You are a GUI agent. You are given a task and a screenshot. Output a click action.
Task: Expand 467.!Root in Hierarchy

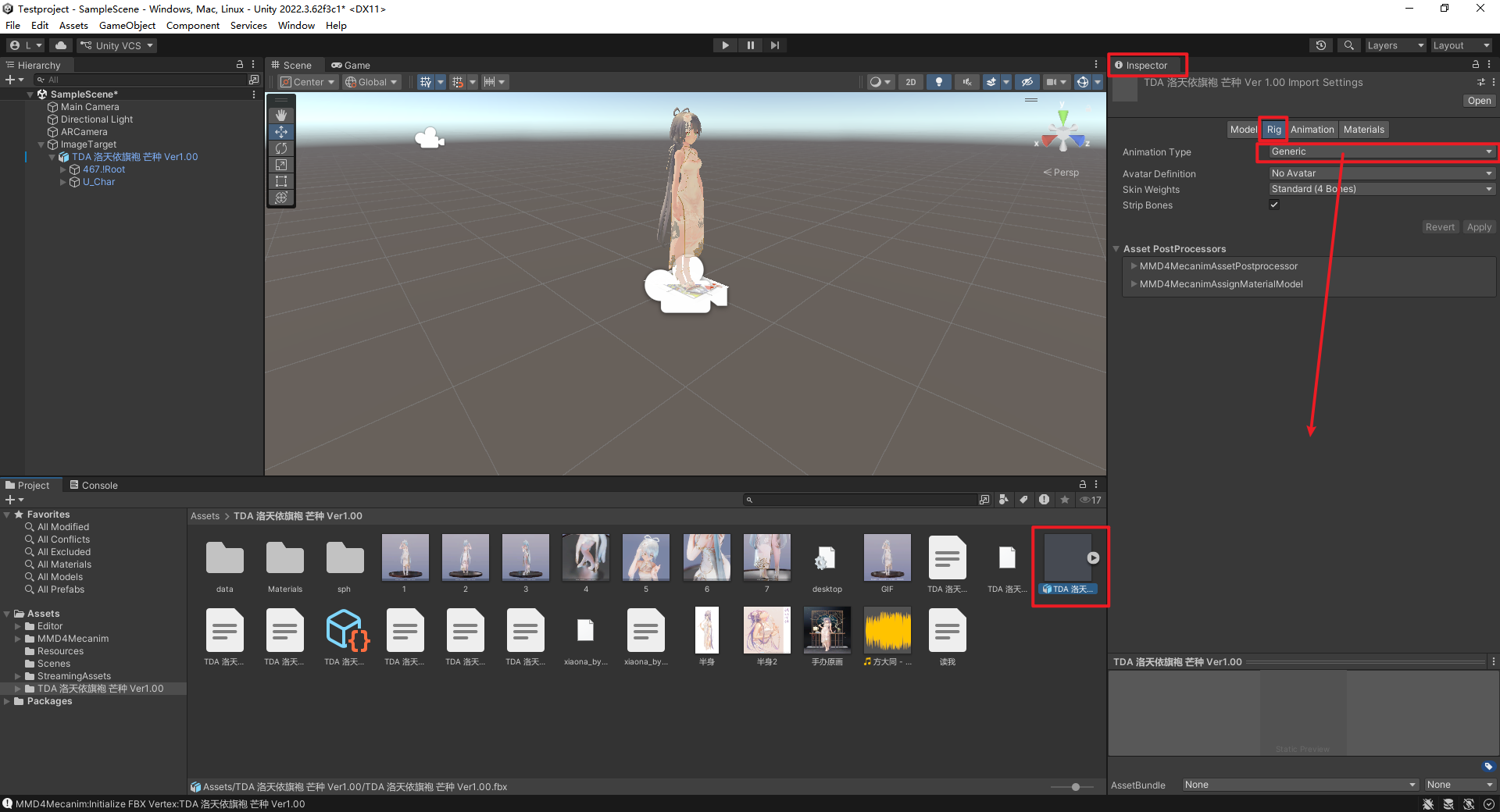pyautogui.click(x=63, y=169)
